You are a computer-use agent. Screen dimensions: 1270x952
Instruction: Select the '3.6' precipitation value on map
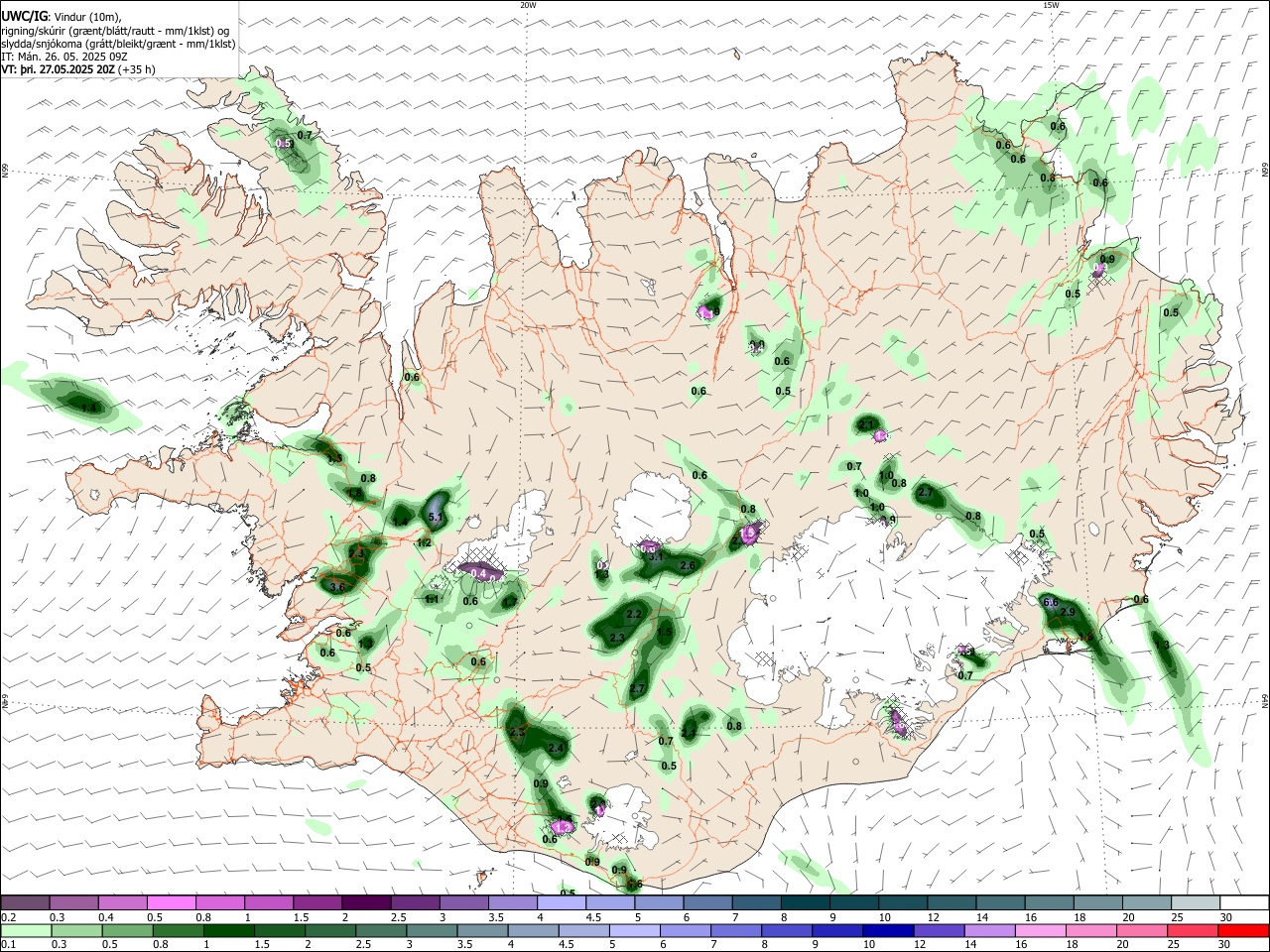(337, 587)
